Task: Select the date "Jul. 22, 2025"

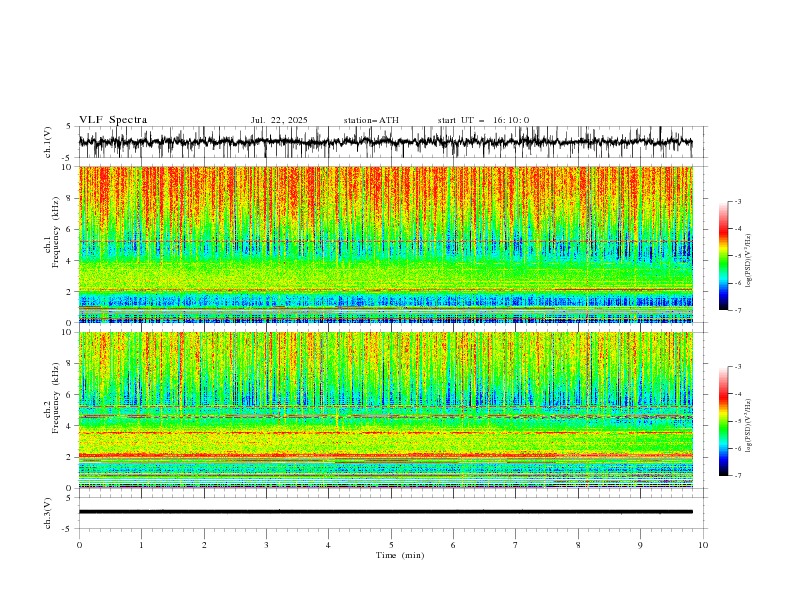Action: click(279, 120)
